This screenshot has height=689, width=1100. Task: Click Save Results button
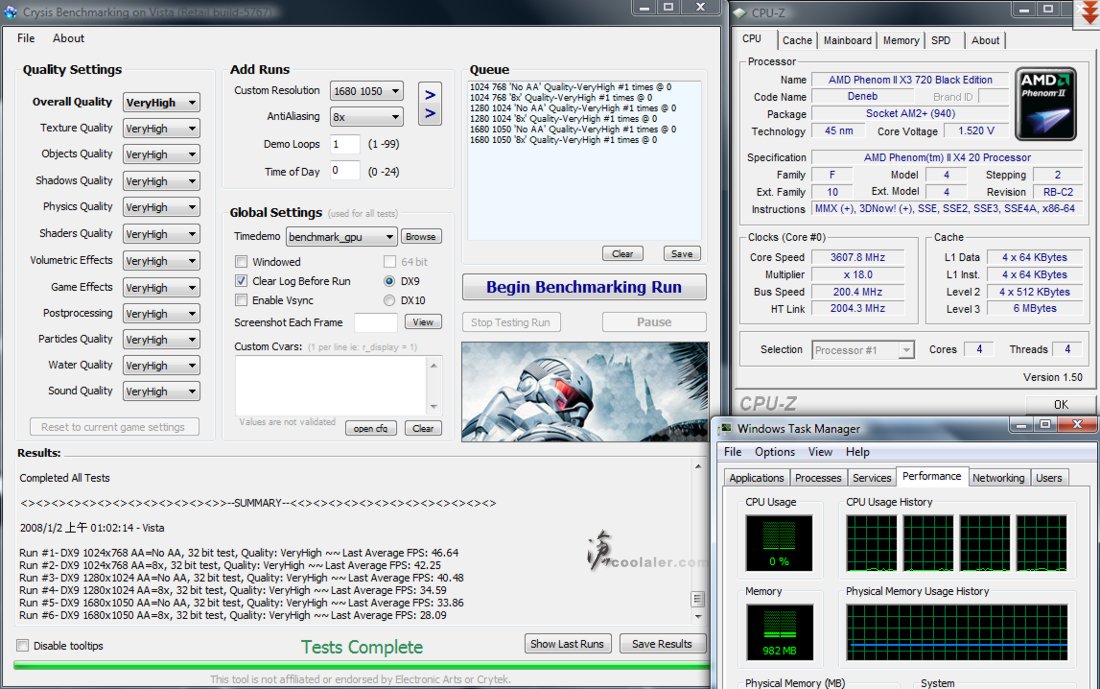662,644
